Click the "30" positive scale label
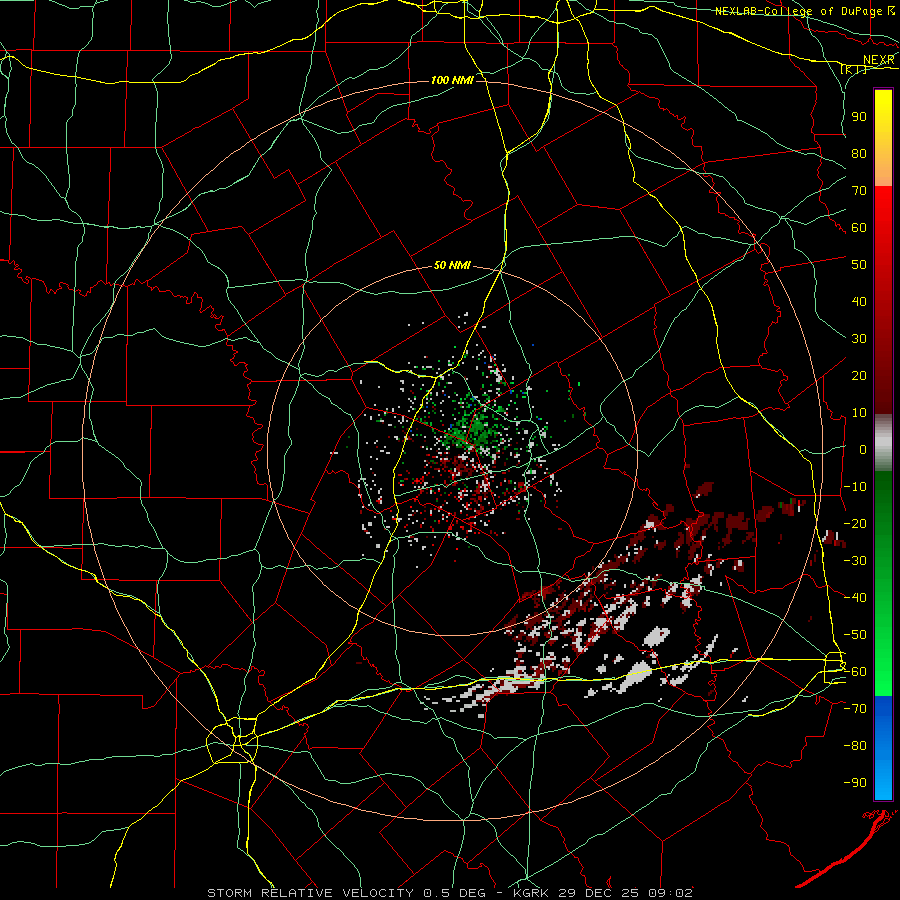Viewport: 900px width, 900px height. click(859, 339)
